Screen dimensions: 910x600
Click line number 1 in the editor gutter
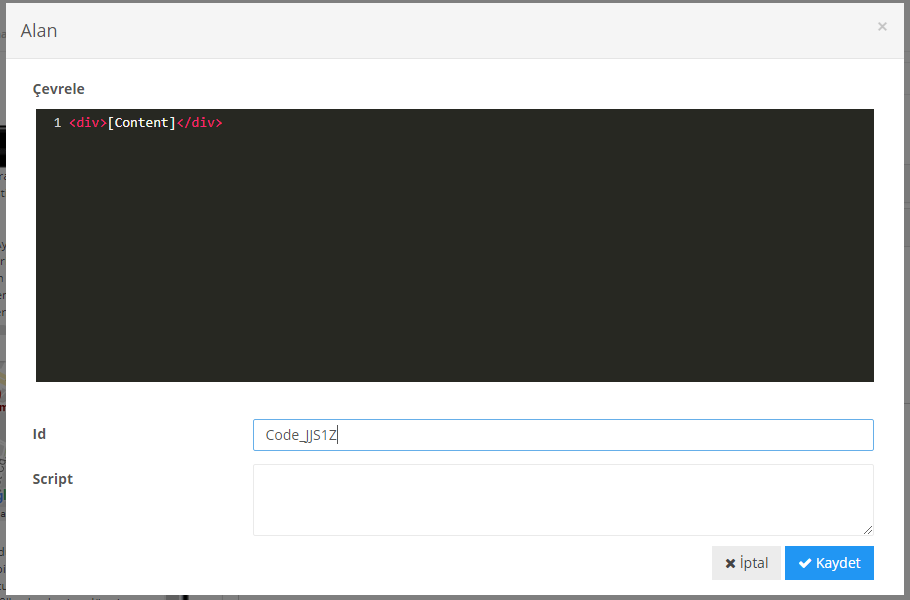click(x=57, y=123)
